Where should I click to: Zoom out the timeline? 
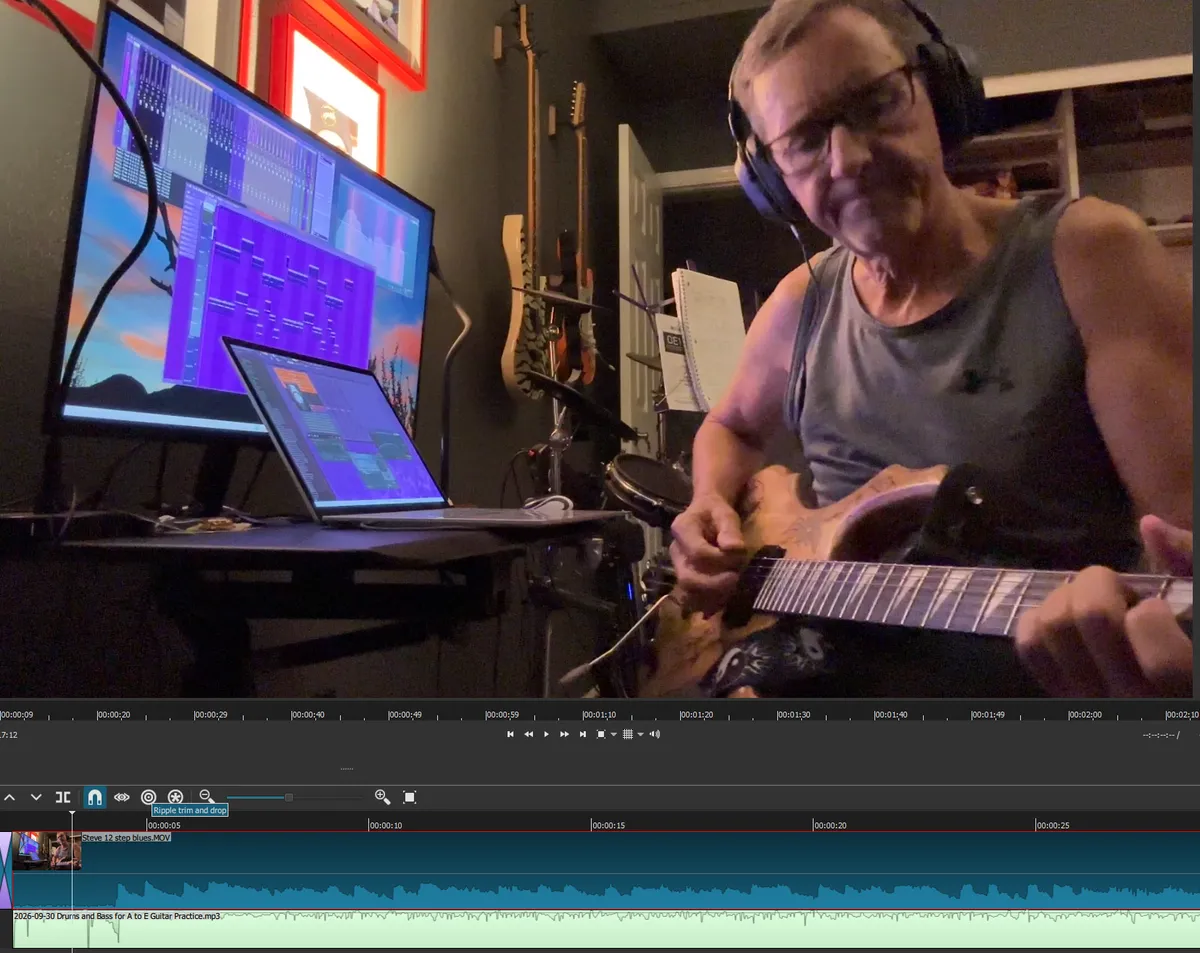point(206,797)
